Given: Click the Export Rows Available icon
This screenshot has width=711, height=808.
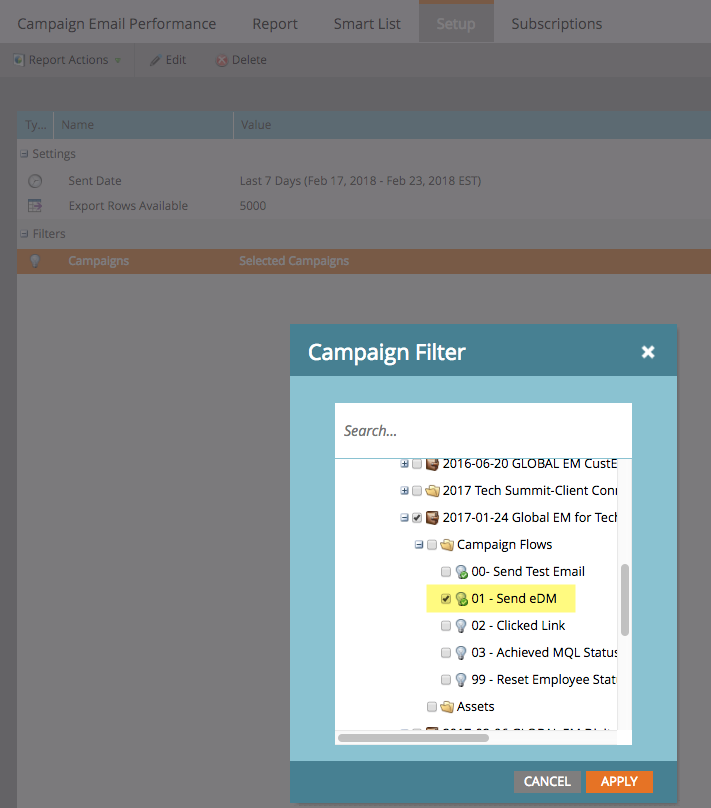Looking at the screenshot, I should pos(35,206).
